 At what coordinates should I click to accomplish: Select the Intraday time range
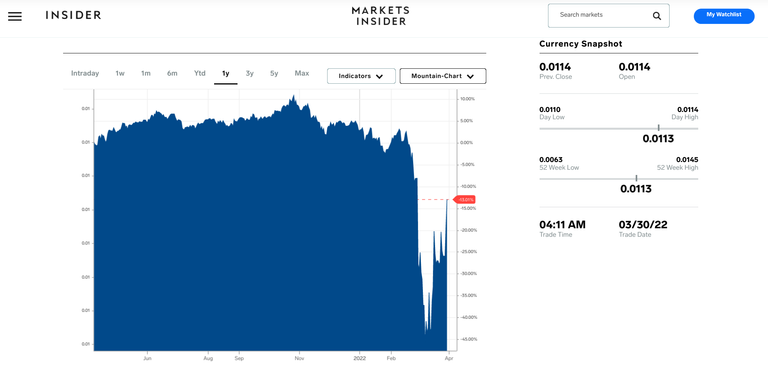click(85, 73)
